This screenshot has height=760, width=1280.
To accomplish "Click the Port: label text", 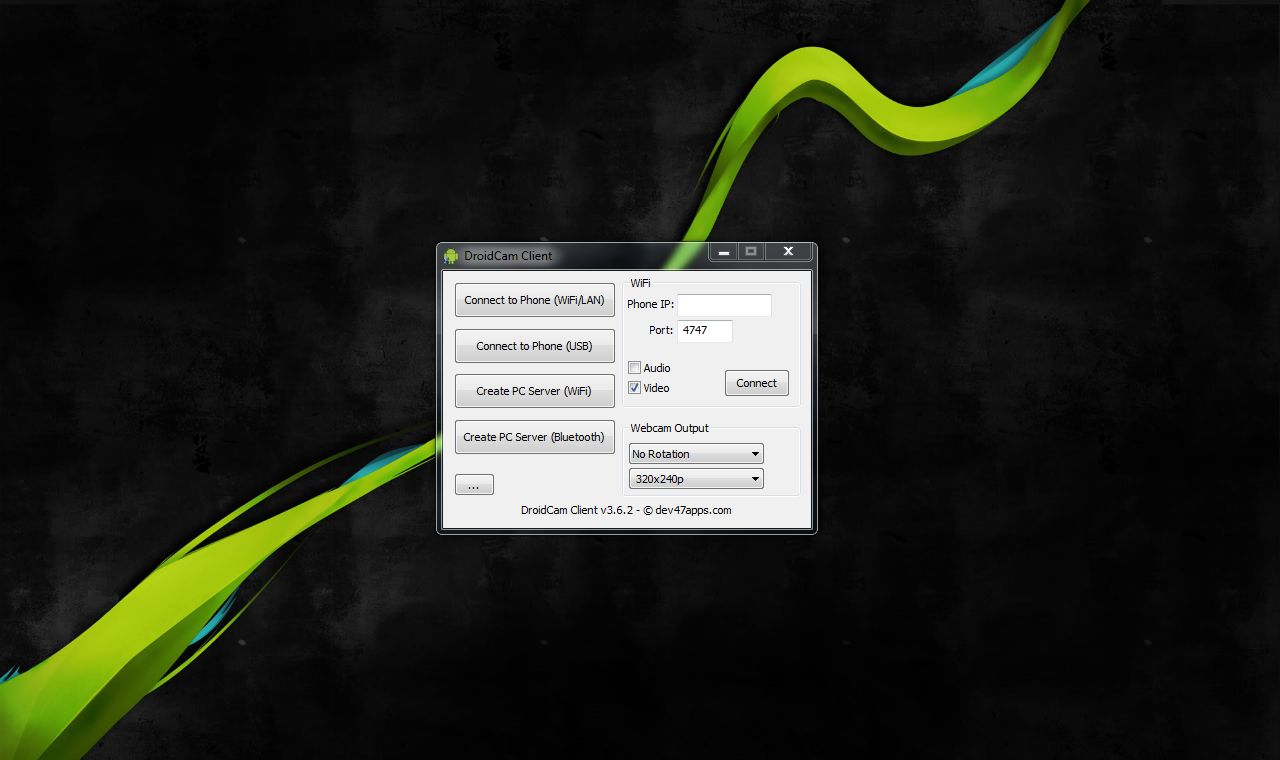I will 661,330.
